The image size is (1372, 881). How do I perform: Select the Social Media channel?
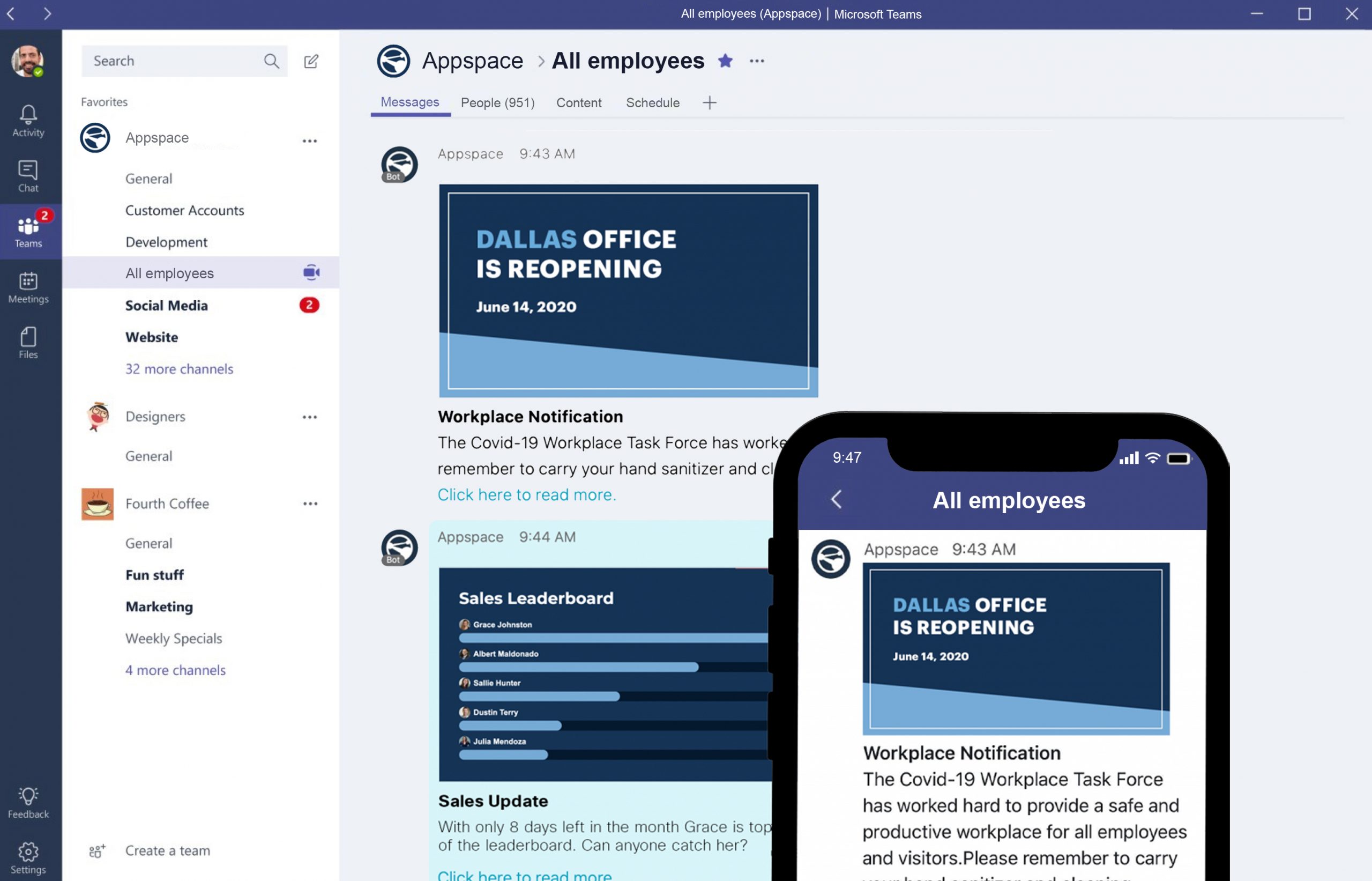point(166,305)
